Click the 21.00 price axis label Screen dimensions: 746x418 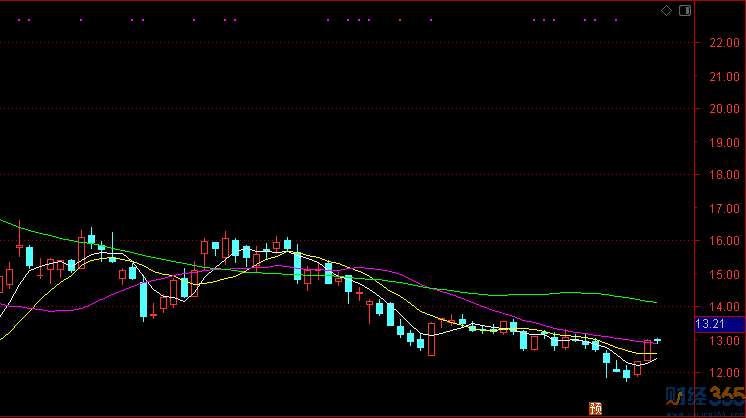[x=724, y=77]
